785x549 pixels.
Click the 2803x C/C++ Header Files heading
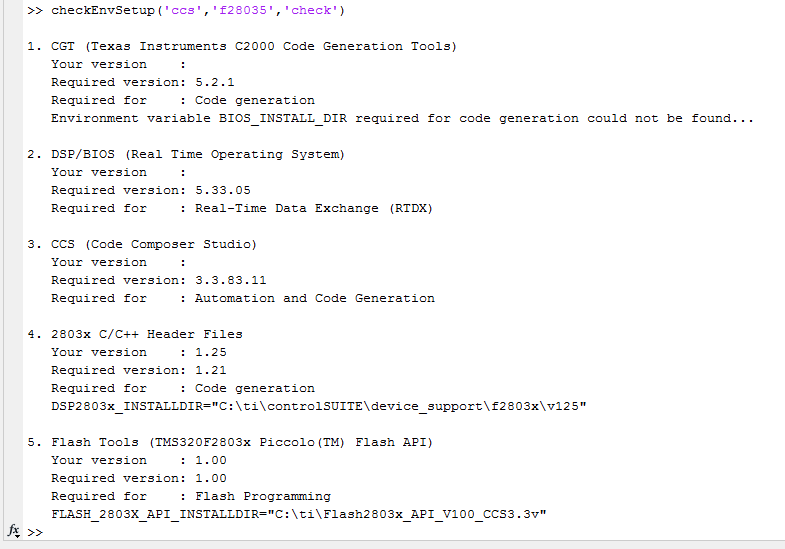click(x=146, y=334)
